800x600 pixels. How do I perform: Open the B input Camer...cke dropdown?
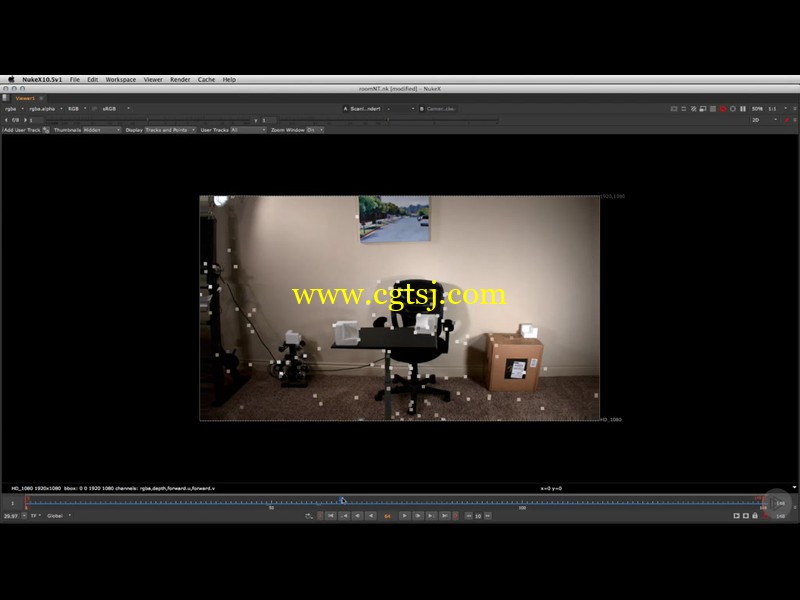coord(441,109)
